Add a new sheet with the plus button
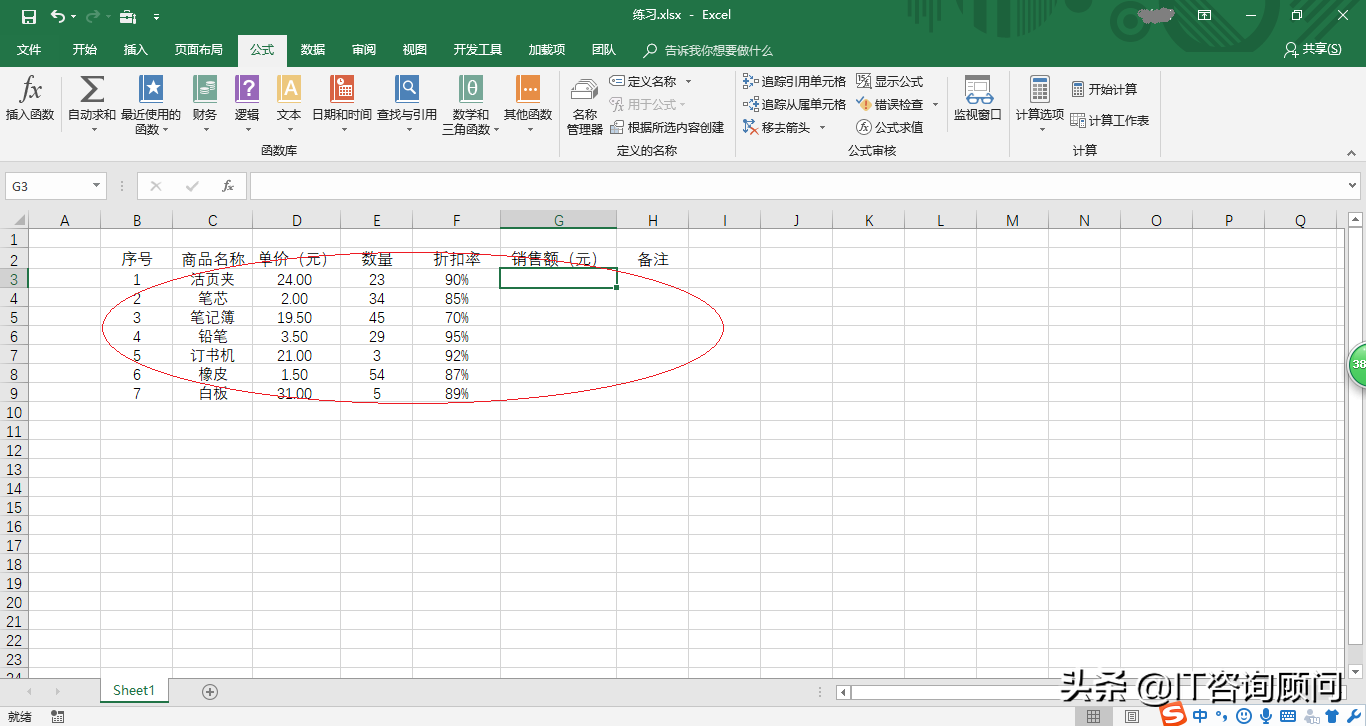This screenshot has height=726, width=1366. pos(210,691)
